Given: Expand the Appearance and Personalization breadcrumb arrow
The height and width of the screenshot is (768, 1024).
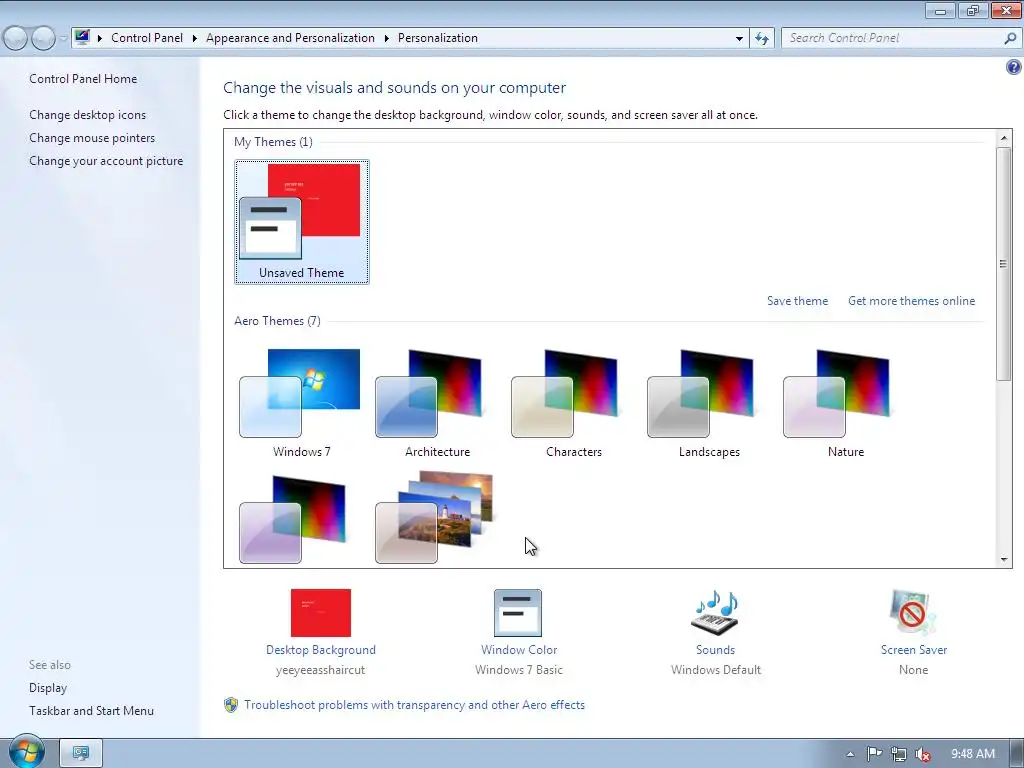Looking at the screenshot, I should point(387,39).
